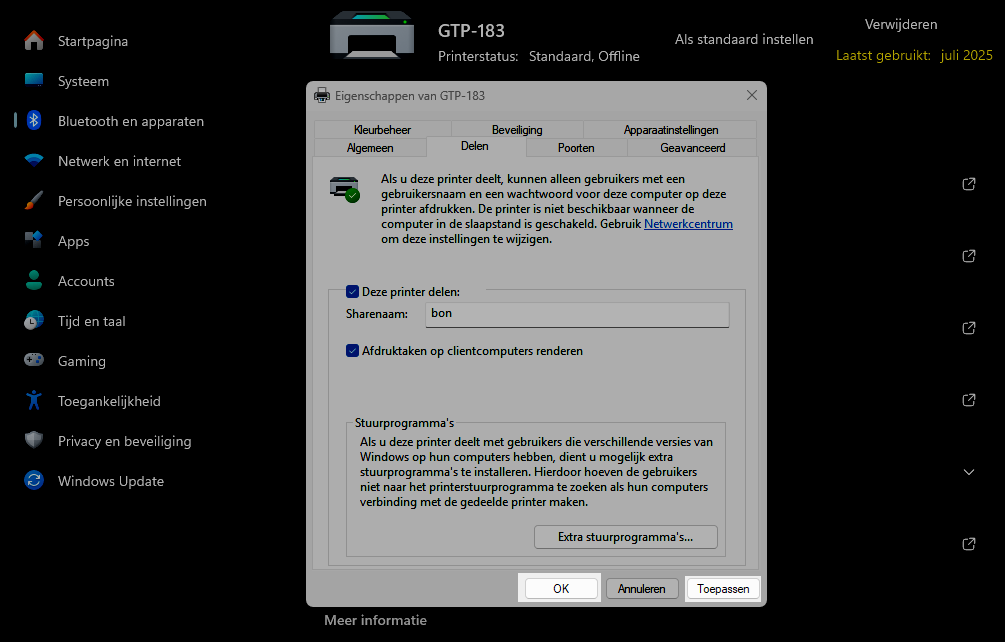Screen dimensions: 1005x642
Task: Switch to the Algemeen tab
Action: [370, 148]
